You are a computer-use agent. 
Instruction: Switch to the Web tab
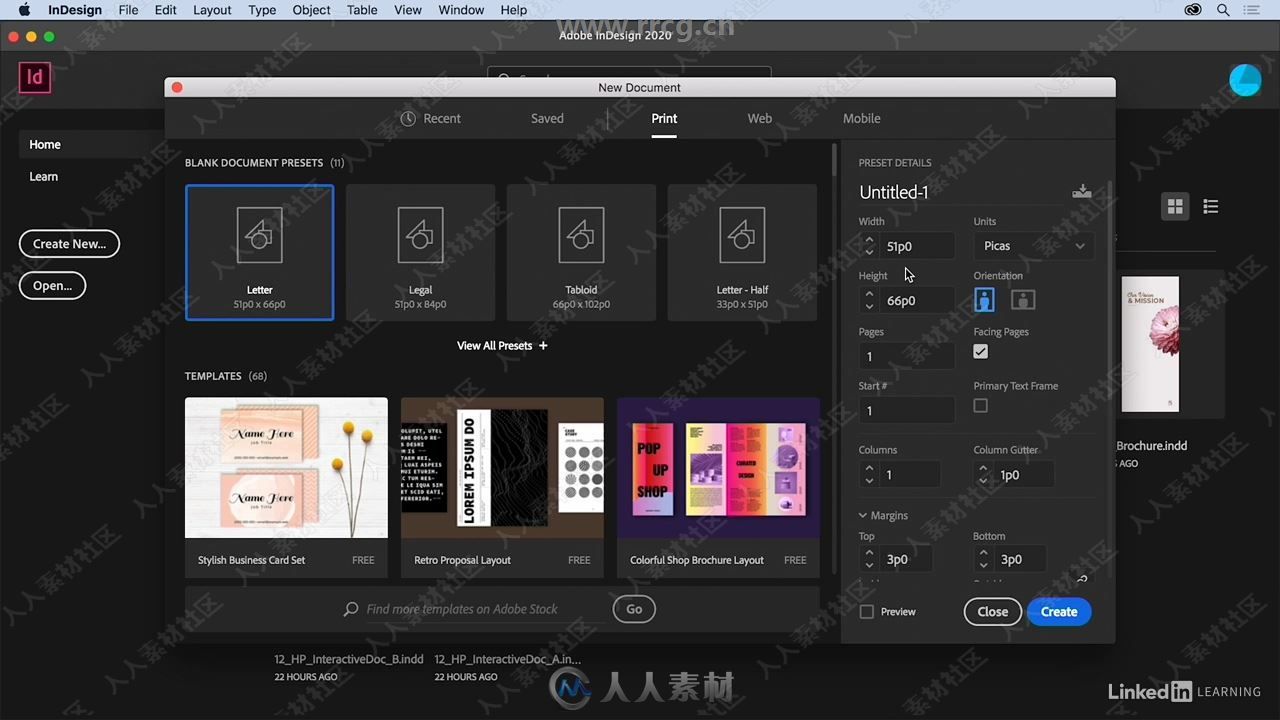pyautogui.click(x=760, y=118)
